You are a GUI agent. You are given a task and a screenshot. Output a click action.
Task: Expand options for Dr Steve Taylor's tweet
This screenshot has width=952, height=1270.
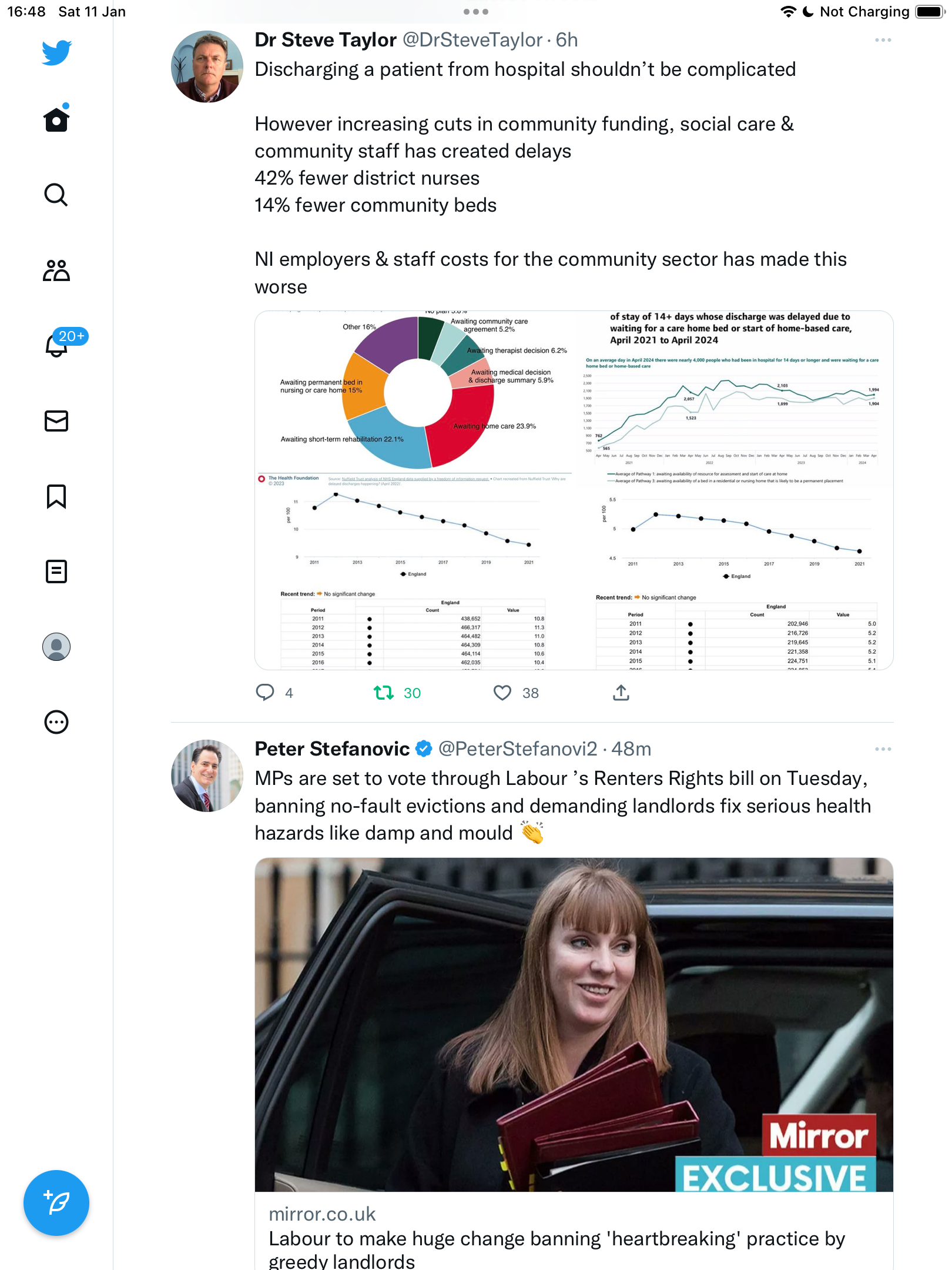[x=883, y=40]
